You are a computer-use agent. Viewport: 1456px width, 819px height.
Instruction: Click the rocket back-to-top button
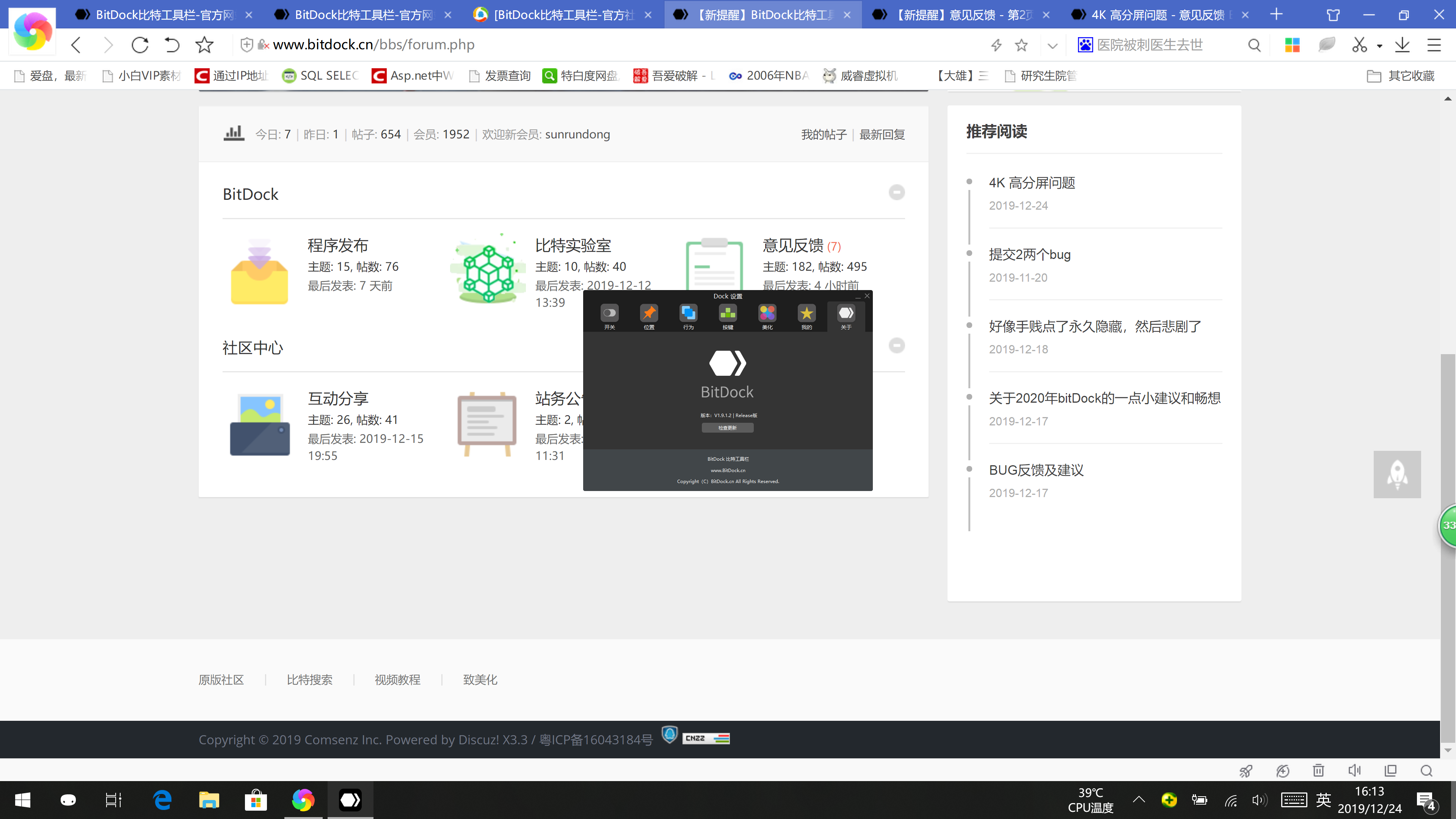(x=1397, y=474)
